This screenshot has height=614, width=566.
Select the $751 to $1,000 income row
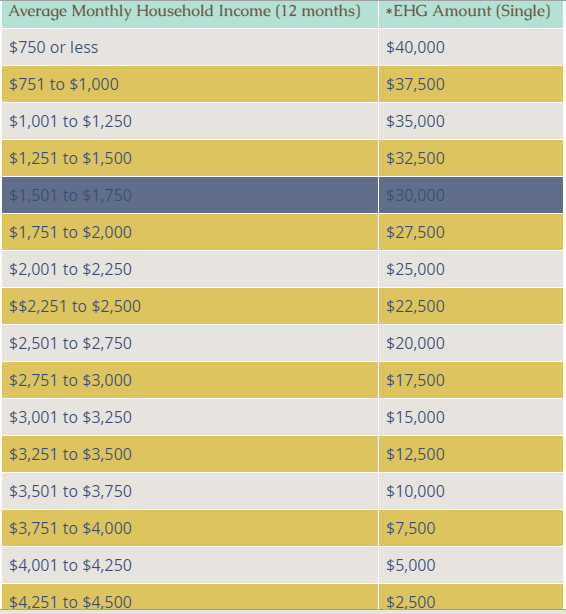click(282, 84)
